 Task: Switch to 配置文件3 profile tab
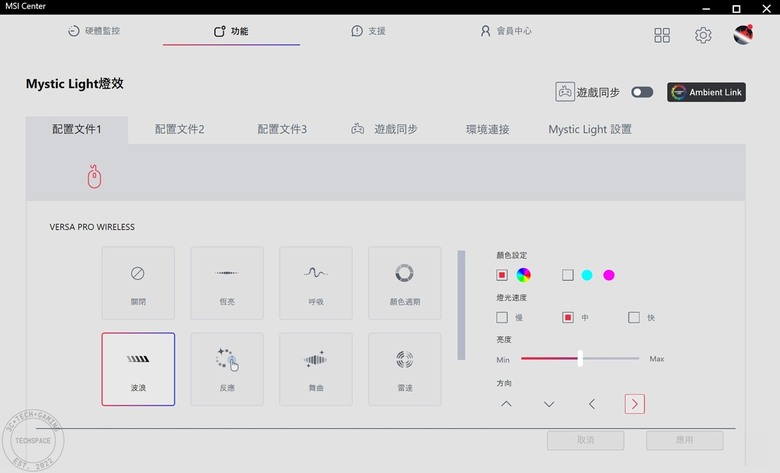point(282,129)
